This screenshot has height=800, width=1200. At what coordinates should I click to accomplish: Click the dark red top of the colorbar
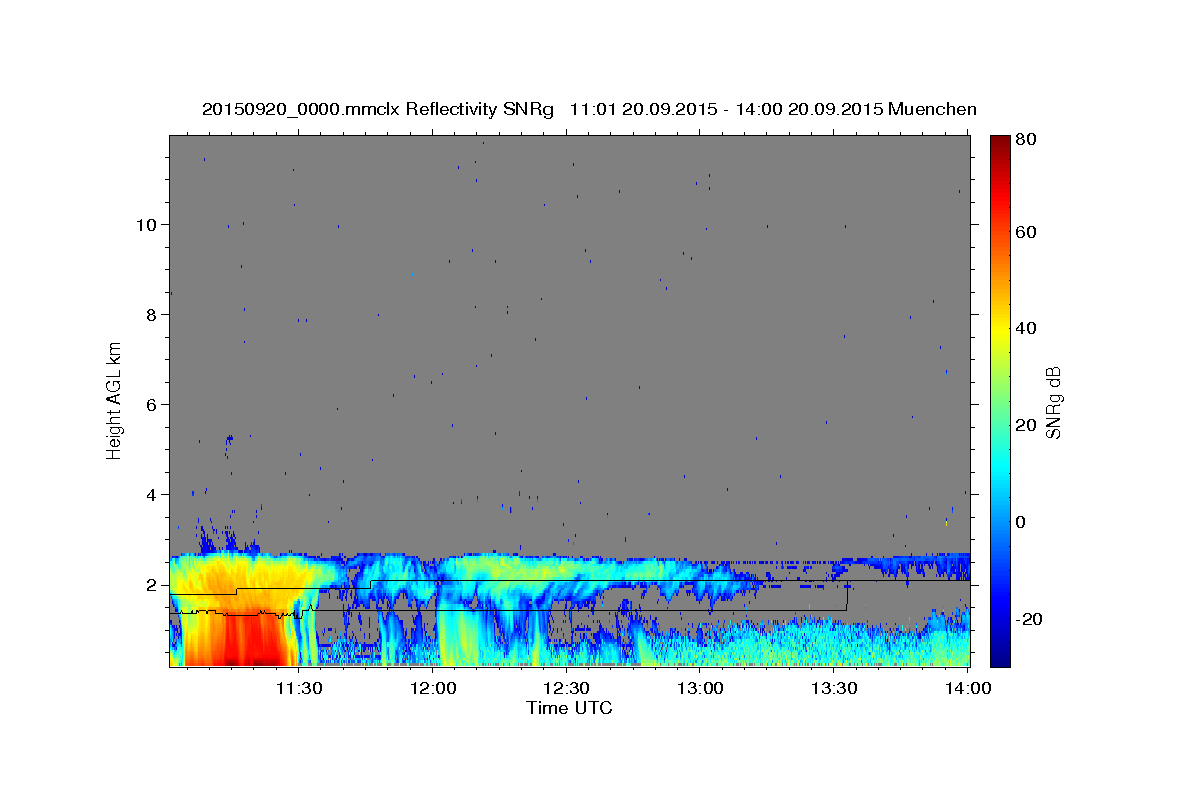point(1000,143)
